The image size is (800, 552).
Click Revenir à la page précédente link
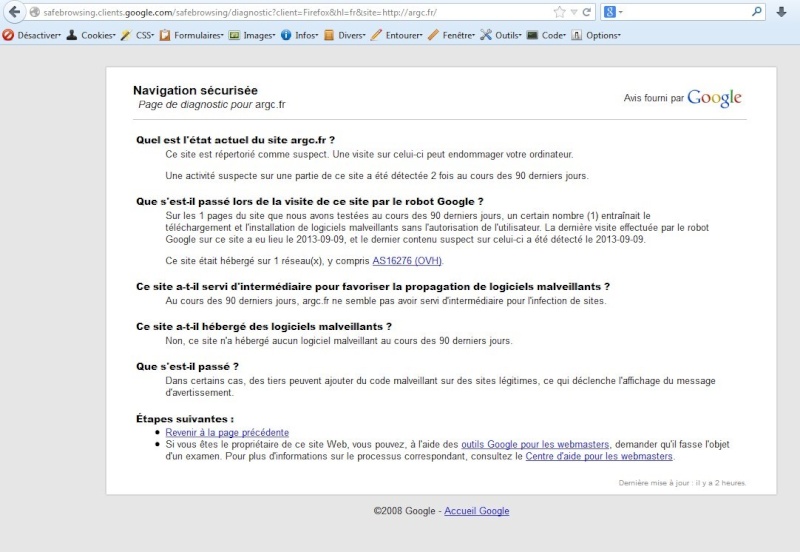pos(227,433)
